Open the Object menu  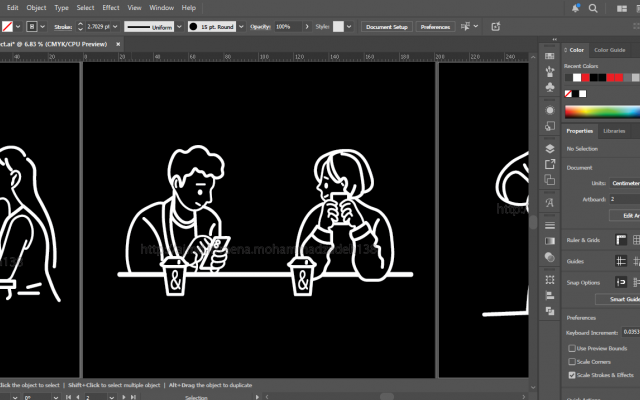pos(36,8)
